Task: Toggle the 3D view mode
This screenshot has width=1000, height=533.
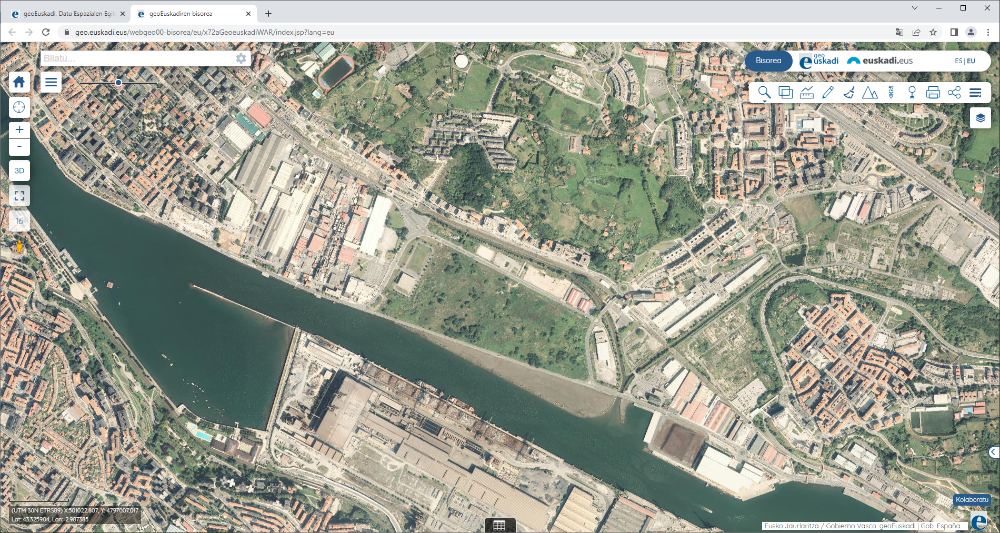Action: [x=19, y=171]
